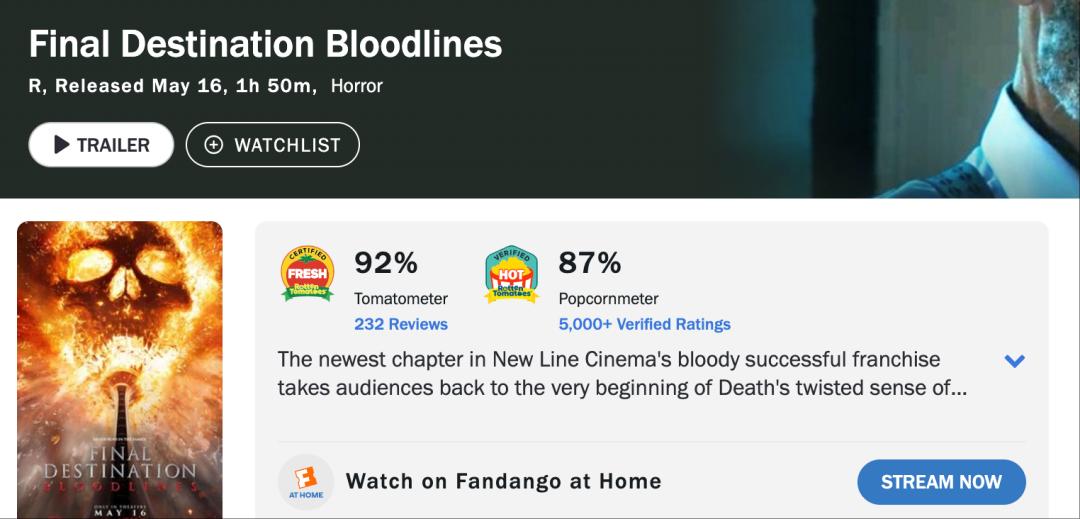Open the 232 Reviews link

401,324
